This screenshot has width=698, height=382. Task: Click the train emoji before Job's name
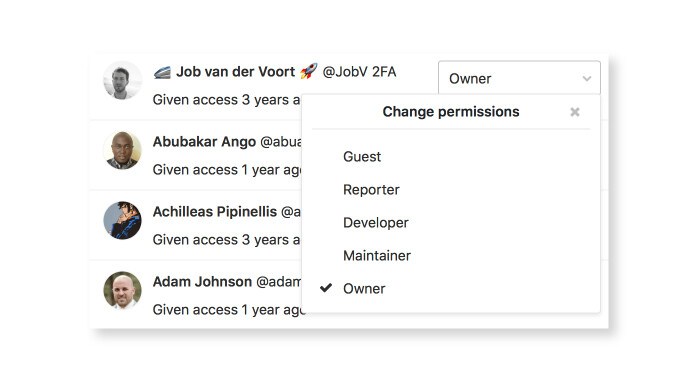[x=162, y=72]
